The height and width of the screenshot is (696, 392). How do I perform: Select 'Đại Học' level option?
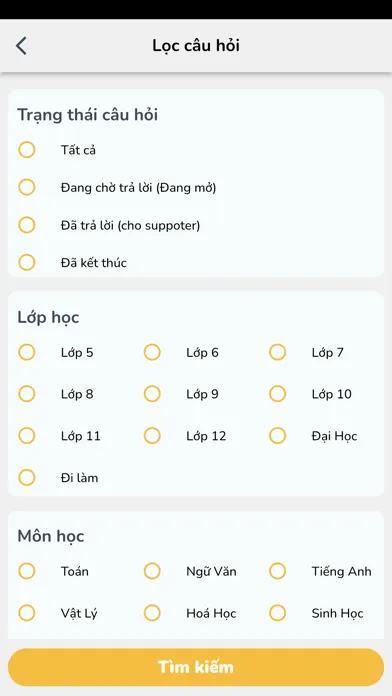tap(277, 436)
